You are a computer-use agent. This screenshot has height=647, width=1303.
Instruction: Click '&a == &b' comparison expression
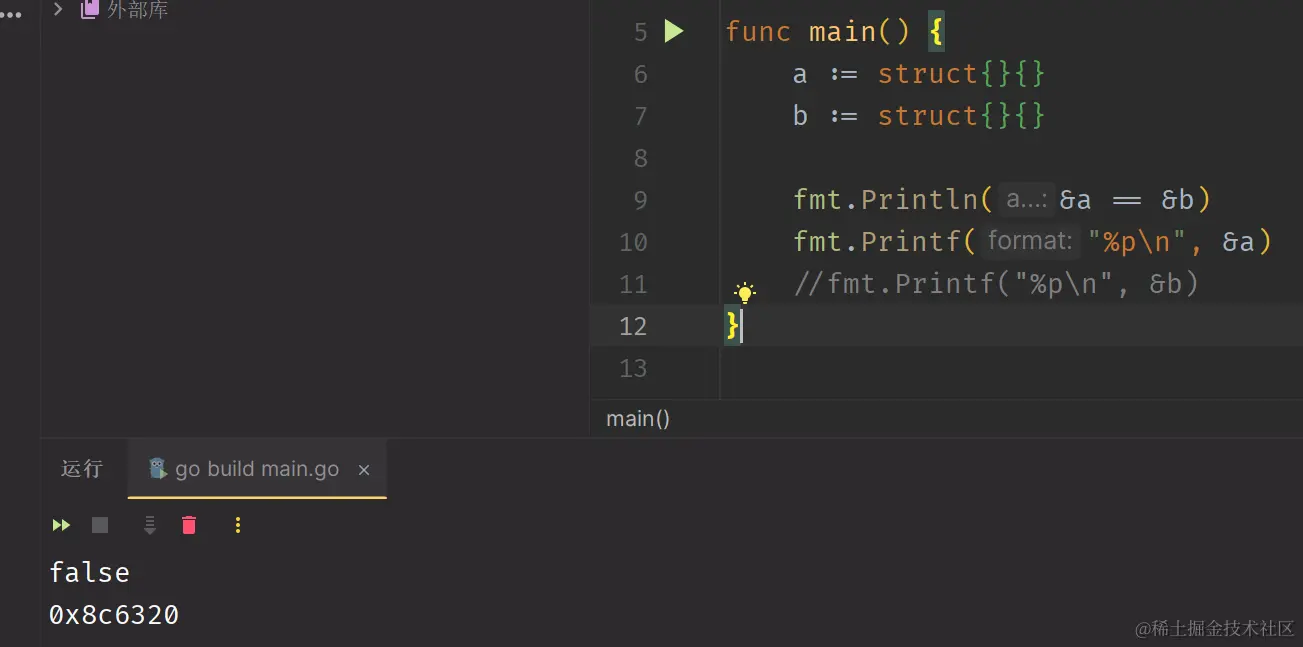pos(1127,200)
